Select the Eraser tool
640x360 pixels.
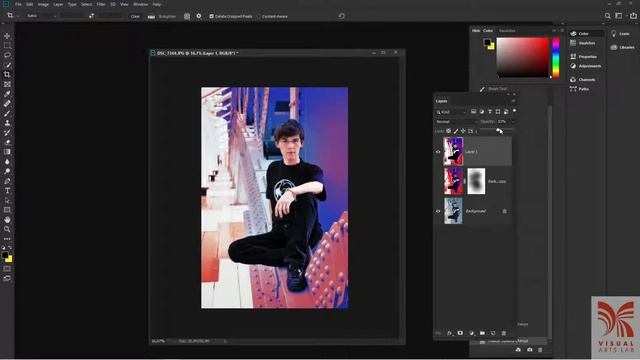tap(7, 142)
